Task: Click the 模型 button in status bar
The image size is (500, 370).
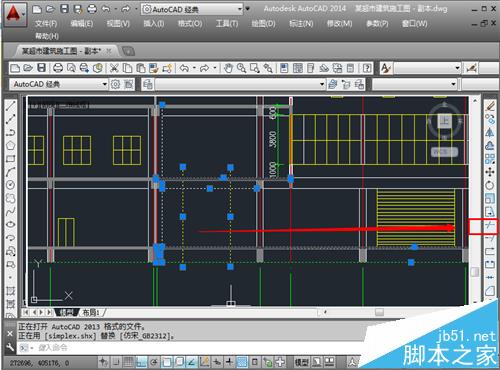Action: [302, 362]
